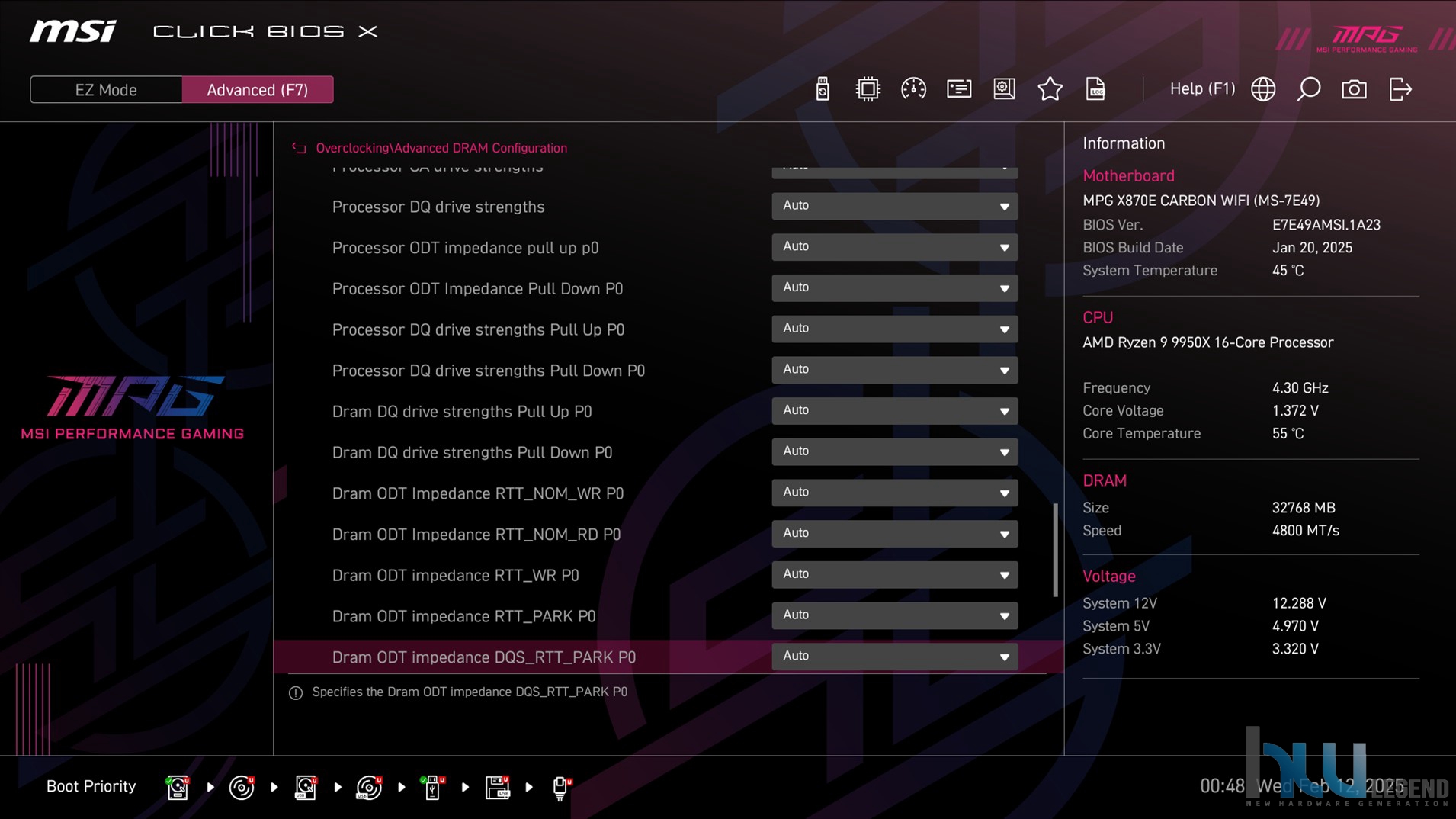Open the CPU chip settings icon
This screenshot has width=1456, height=819.
(868, 89)
